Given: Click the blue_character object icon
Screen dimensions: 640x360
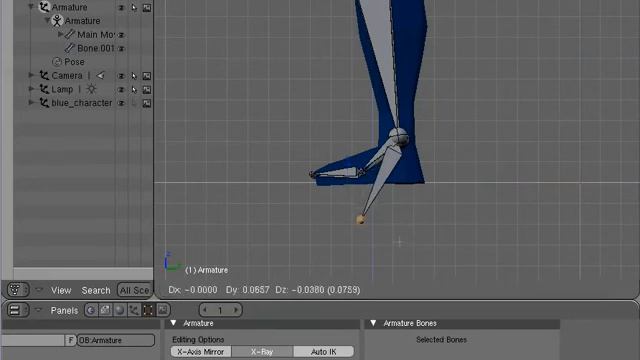Looking at the screenshot, I should [44, 102].
